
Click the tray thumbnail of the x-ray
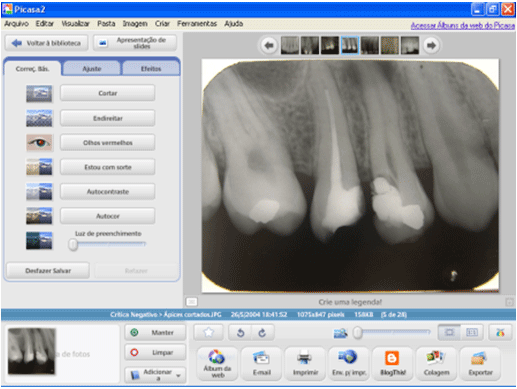point(32,351)
